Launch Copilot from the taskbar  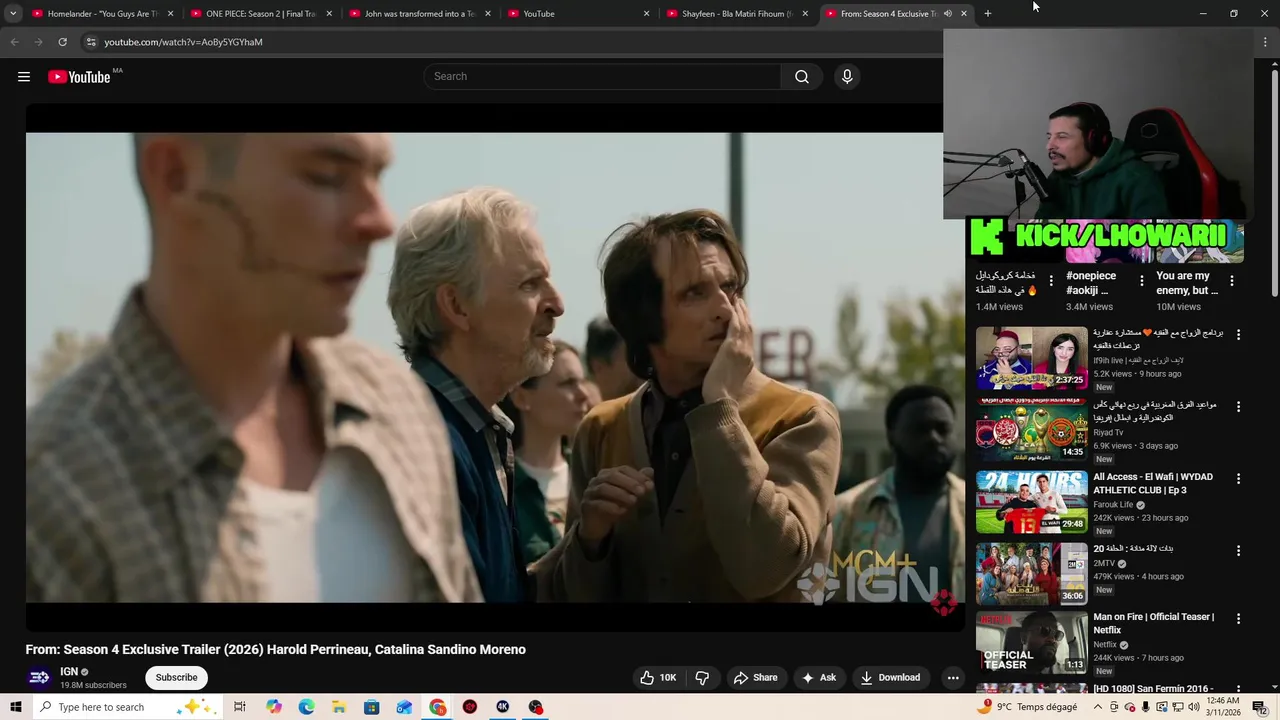pyautogui.click(x=274, y=707)
